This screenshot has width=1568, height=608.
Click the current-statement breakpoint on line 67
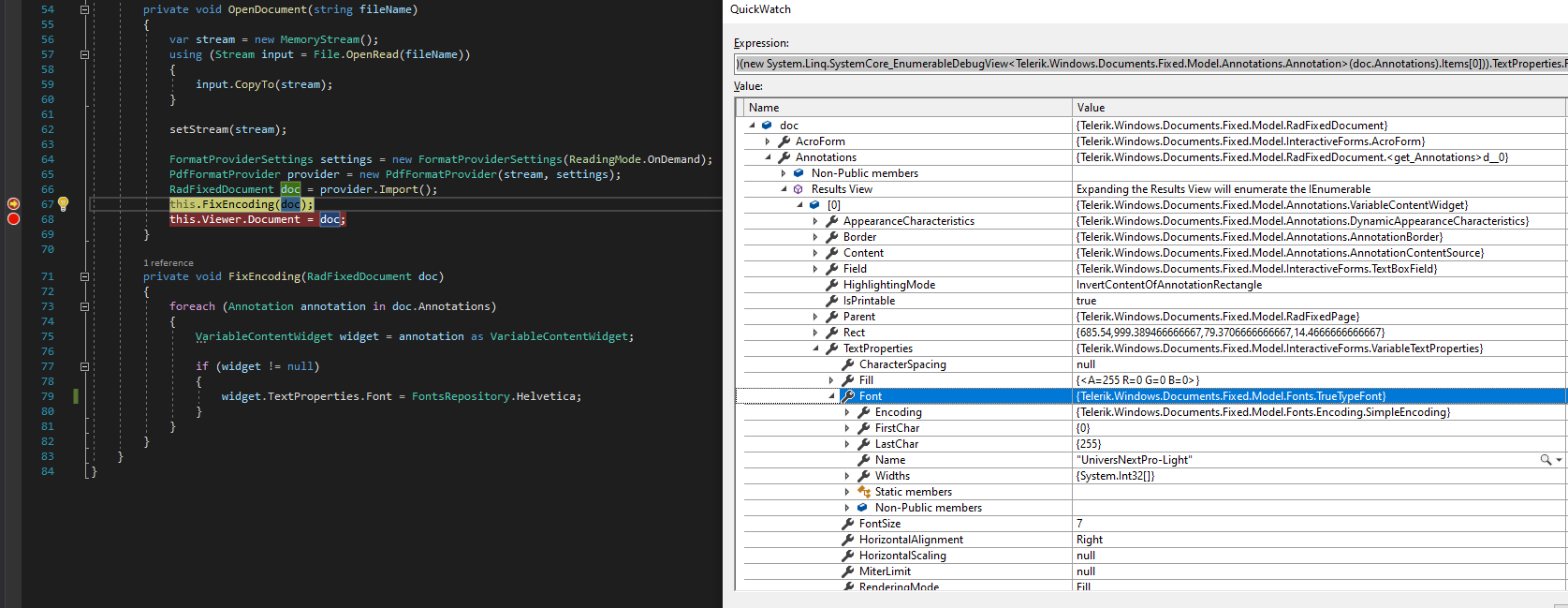(x=13, y=203)
